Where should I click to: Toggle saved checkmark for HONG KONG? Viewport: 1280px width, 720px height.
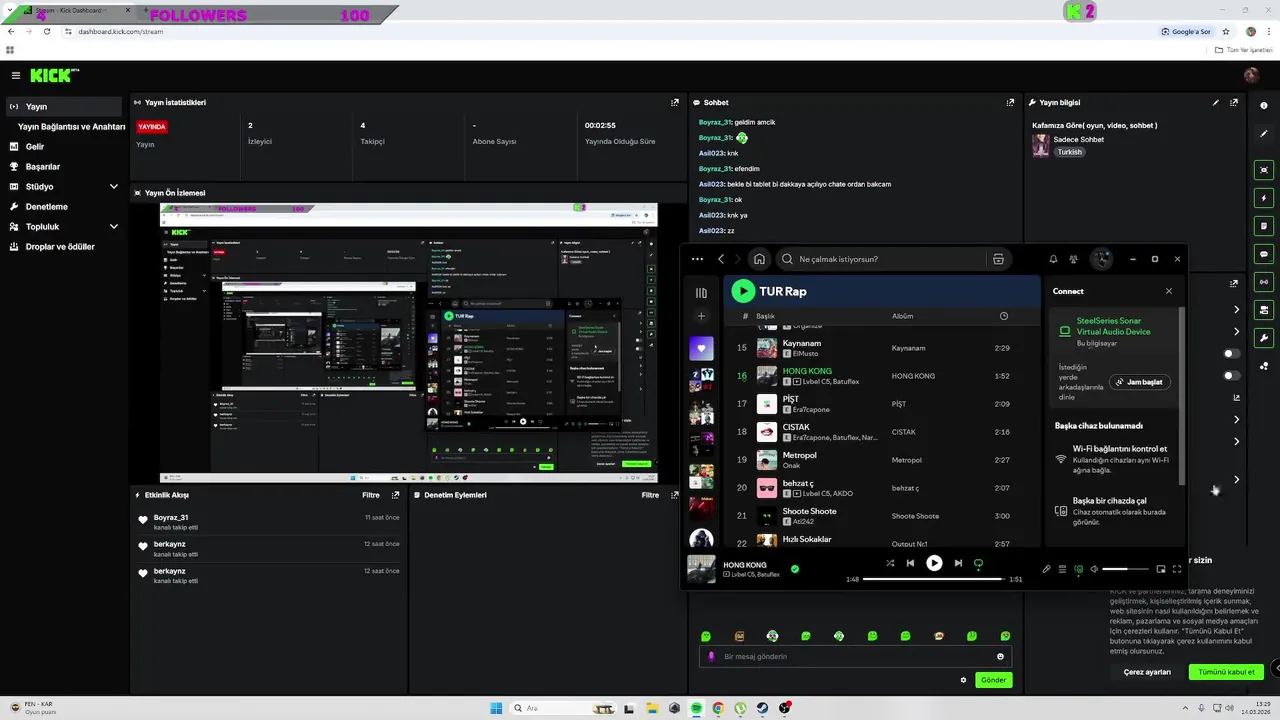pos(795,569)
